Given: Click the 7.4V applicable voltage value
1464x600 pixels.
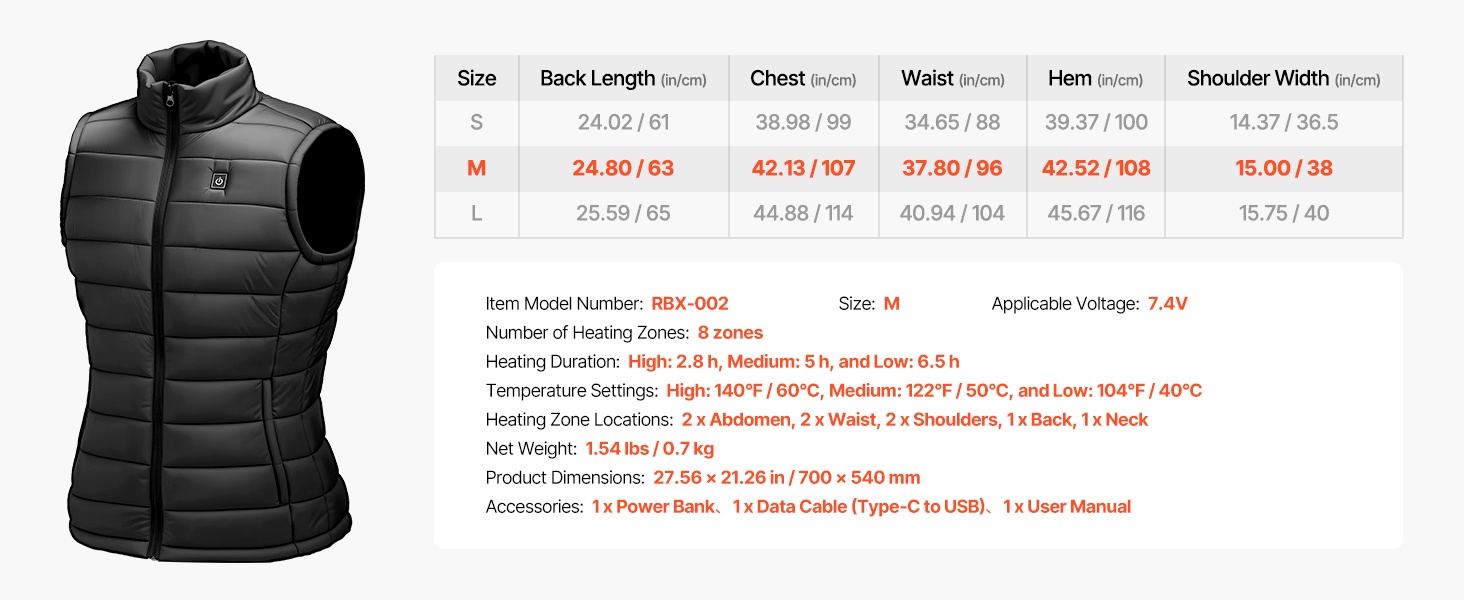Looking at the screenshot, I should [x=1167, y=303].
